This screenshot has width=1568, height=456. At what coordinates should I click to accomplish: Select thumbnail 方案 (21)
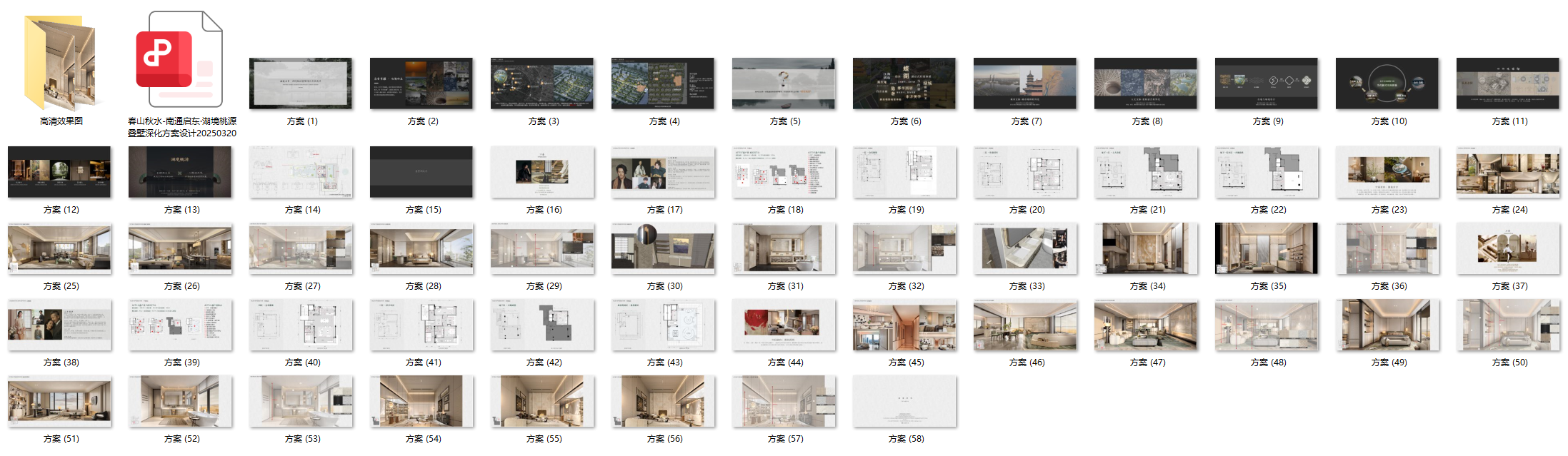point(1146,172)
